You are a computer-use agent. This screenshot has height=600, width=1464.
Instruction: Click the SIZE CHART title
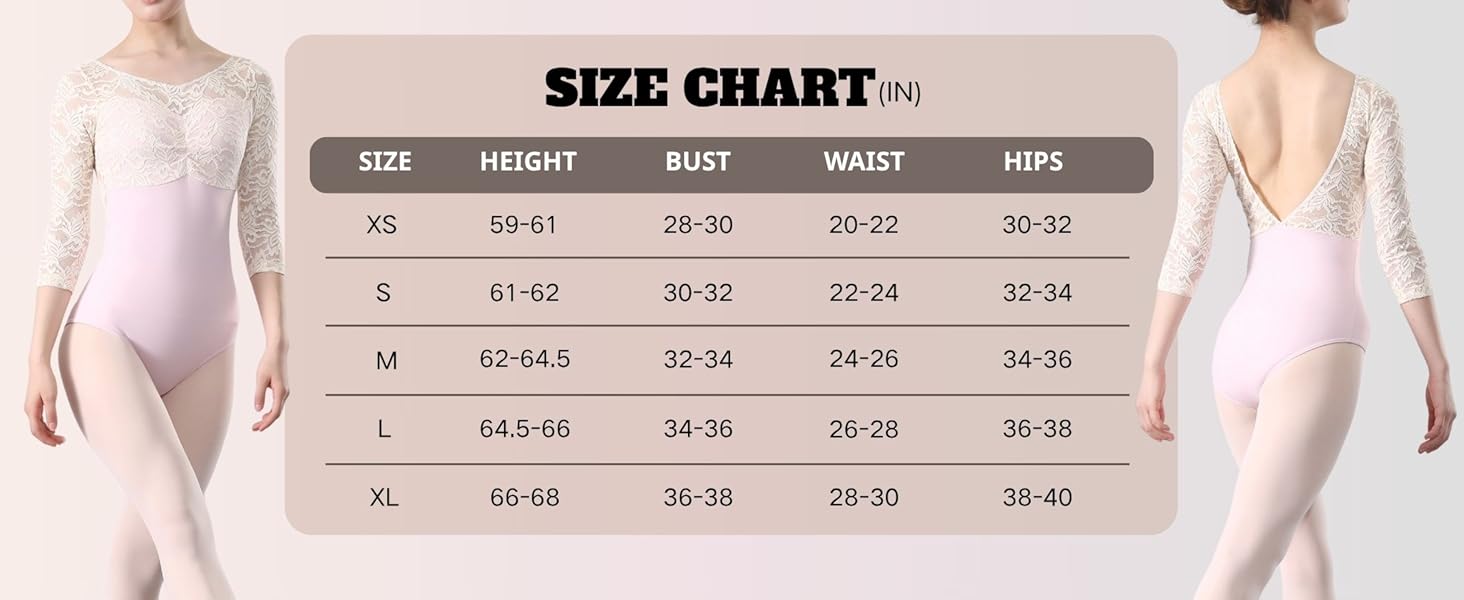pos(710,88)
